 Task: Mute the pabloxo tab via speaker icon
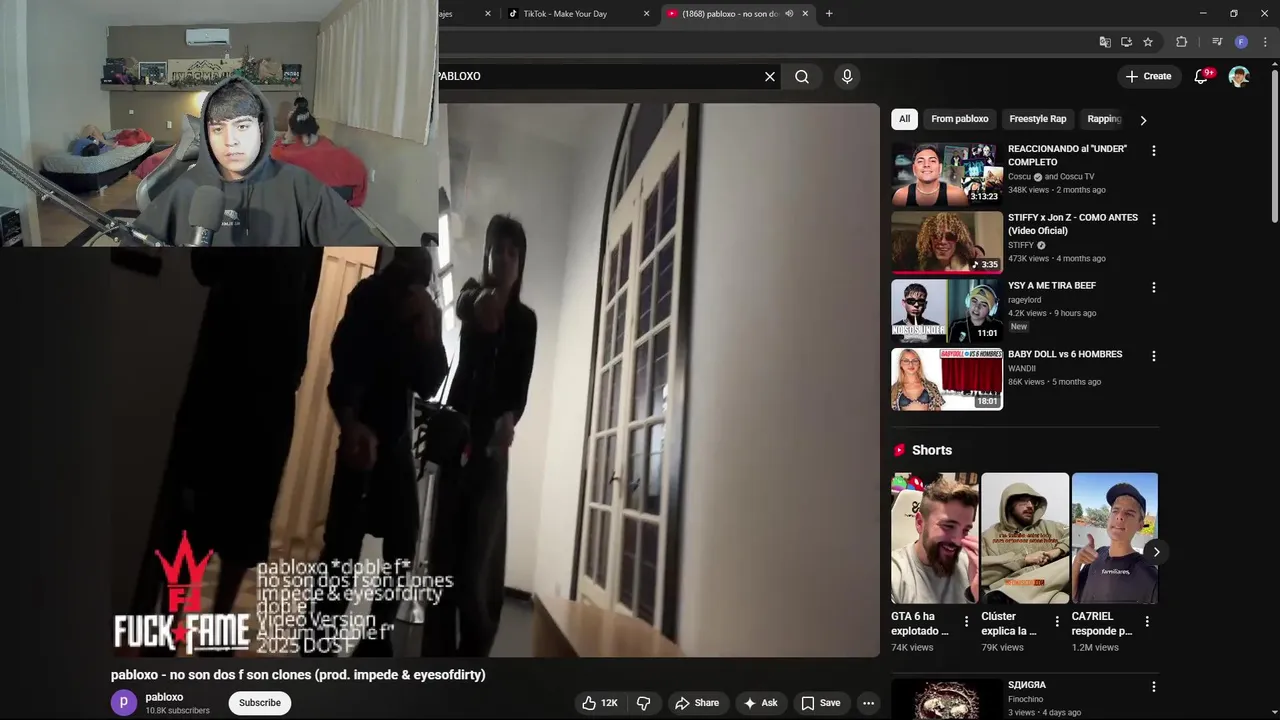(789, 14)
